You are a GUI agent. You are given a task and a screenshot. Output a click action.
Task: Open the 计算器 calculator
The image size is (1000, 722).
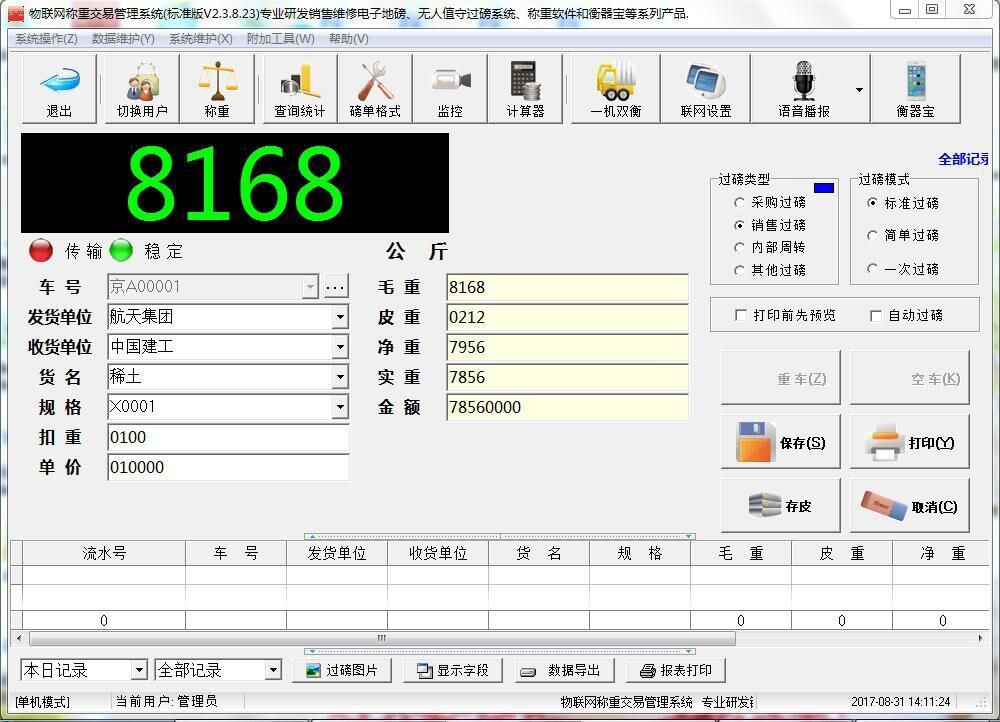tap(527, 88)
